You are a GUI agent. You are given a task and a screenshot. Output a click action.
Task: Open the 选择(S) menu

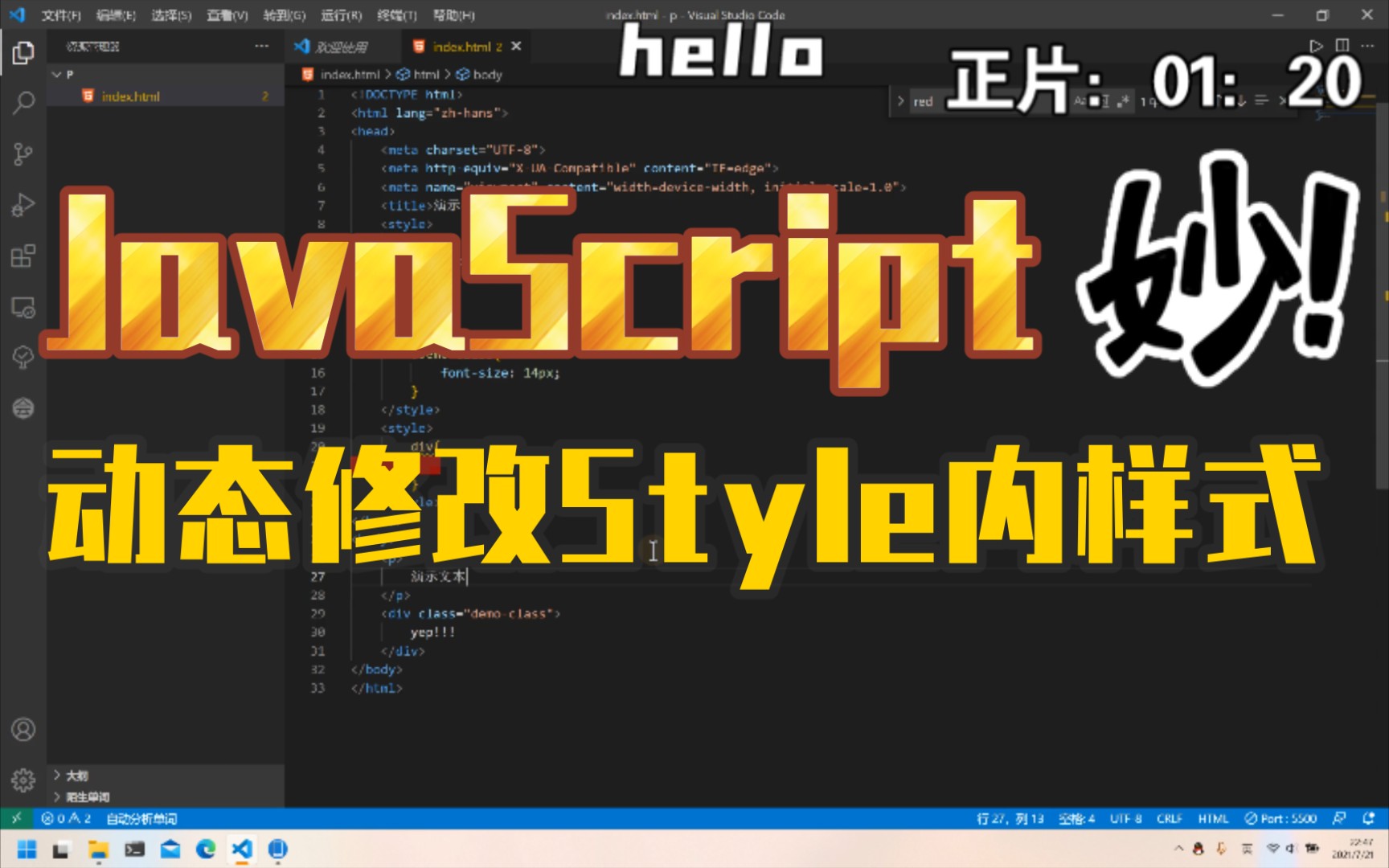pos(171,15)
